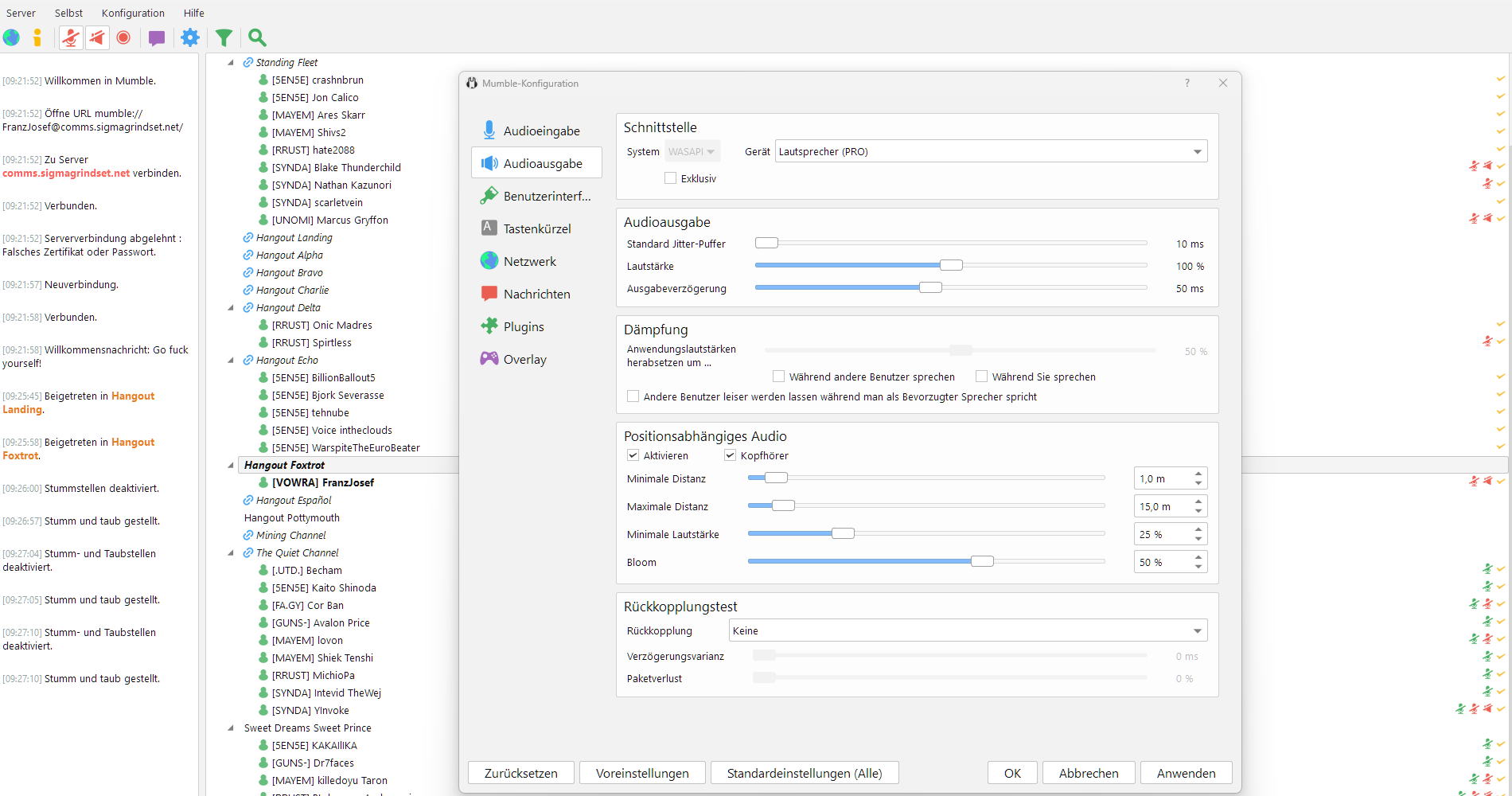
Task: Collapse The Quiet Channel tree node
Action: [231, 552]
